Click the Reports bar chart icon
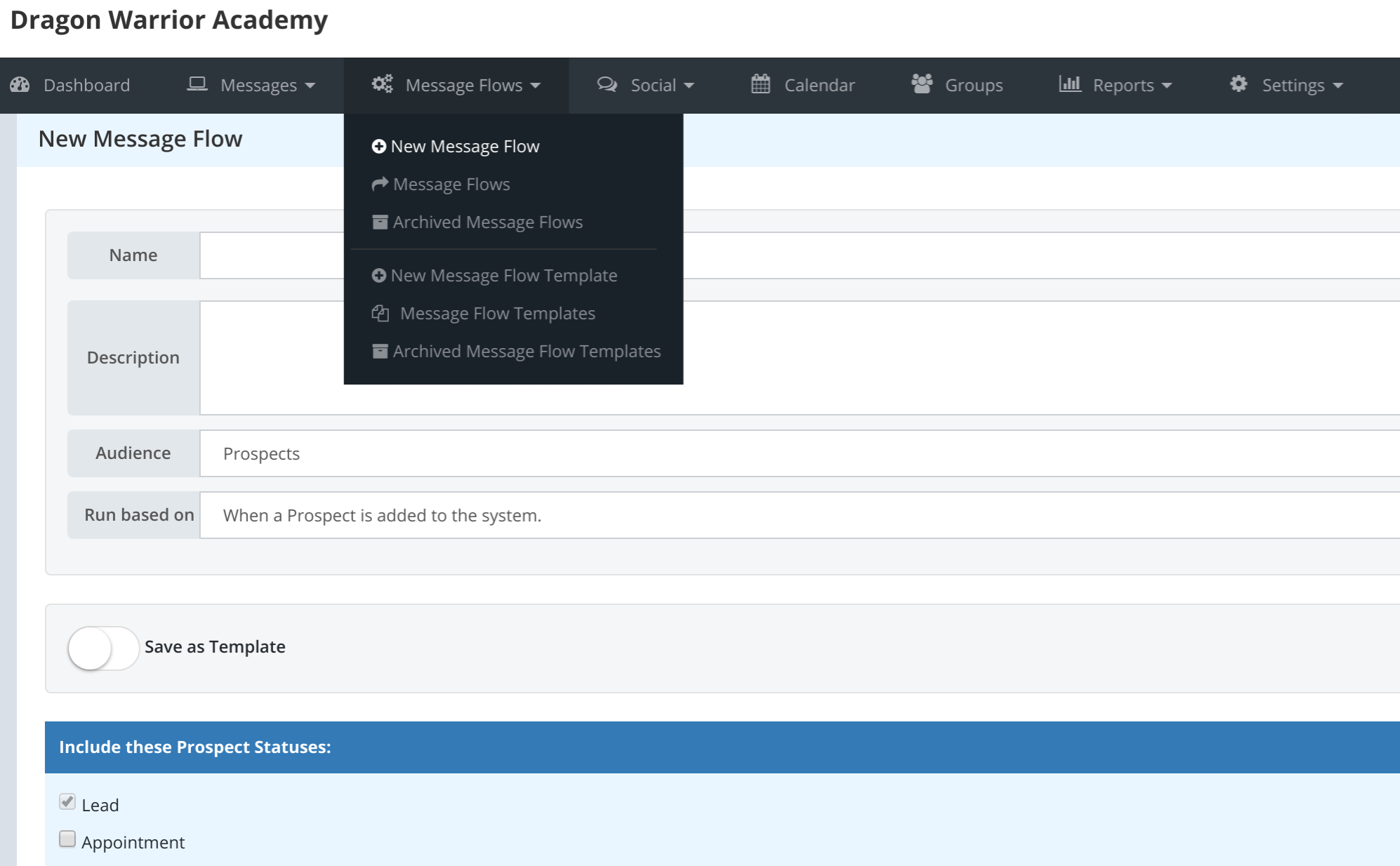 [1069, 84]
